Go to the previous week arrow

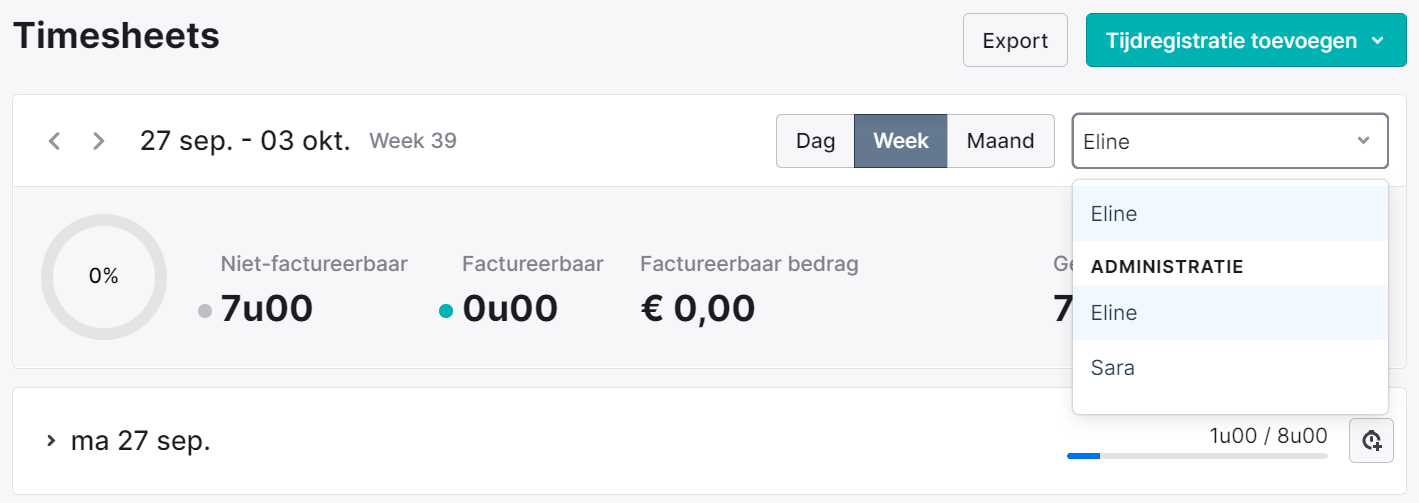click(55, 141)
